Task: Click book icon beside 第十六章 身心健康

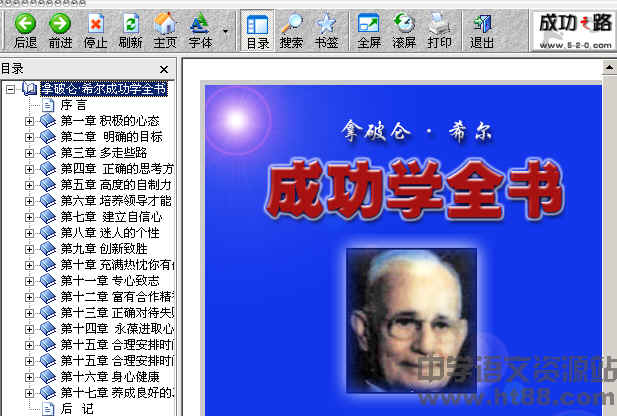Action: point(48,377)
